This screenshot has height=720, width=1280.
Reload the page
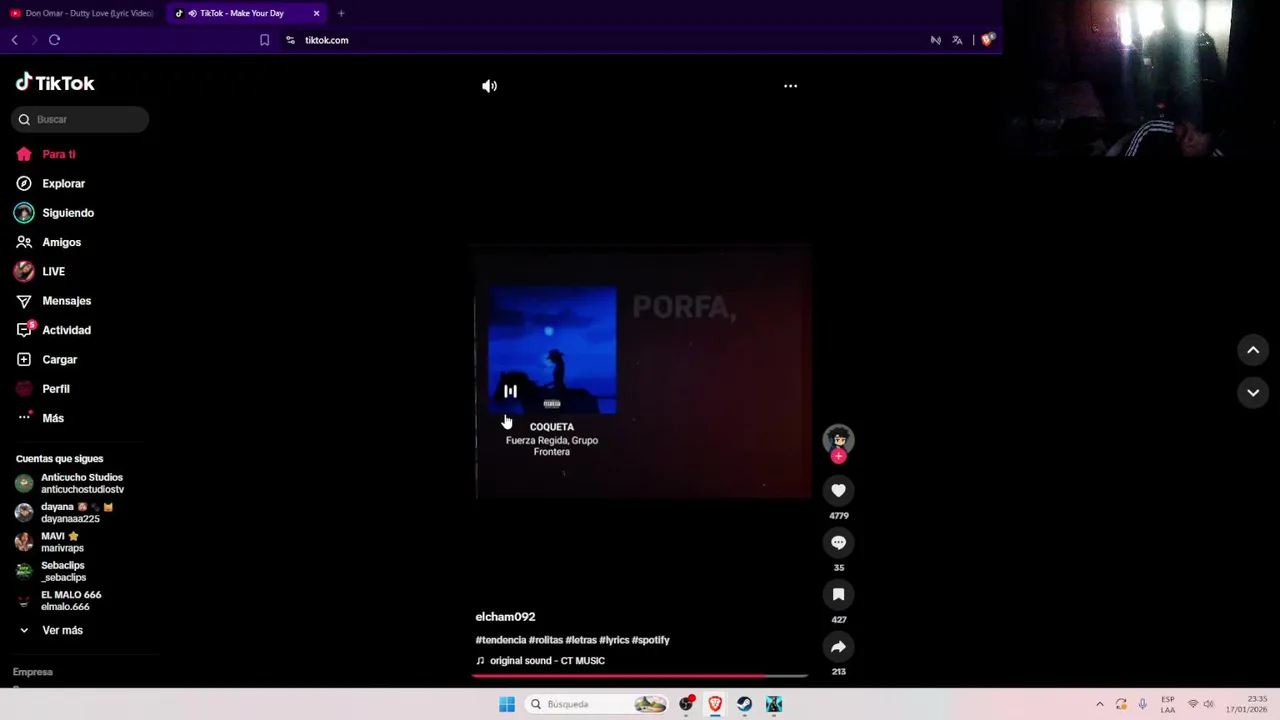pyautogui.click(x=54, y=40)
